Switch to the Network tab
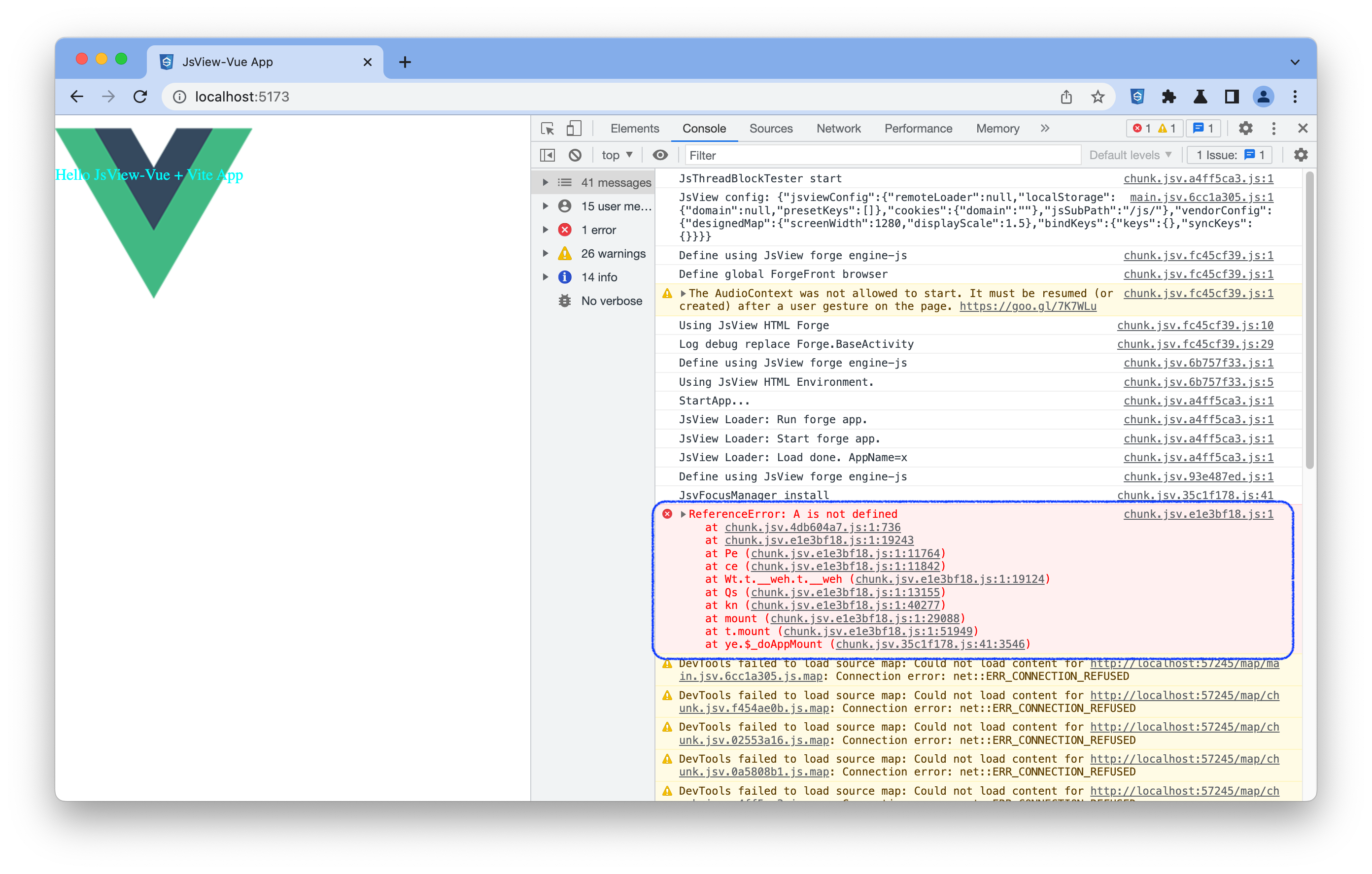The image size is (1372, 874). pyautogui.click(x=838, y=128)
